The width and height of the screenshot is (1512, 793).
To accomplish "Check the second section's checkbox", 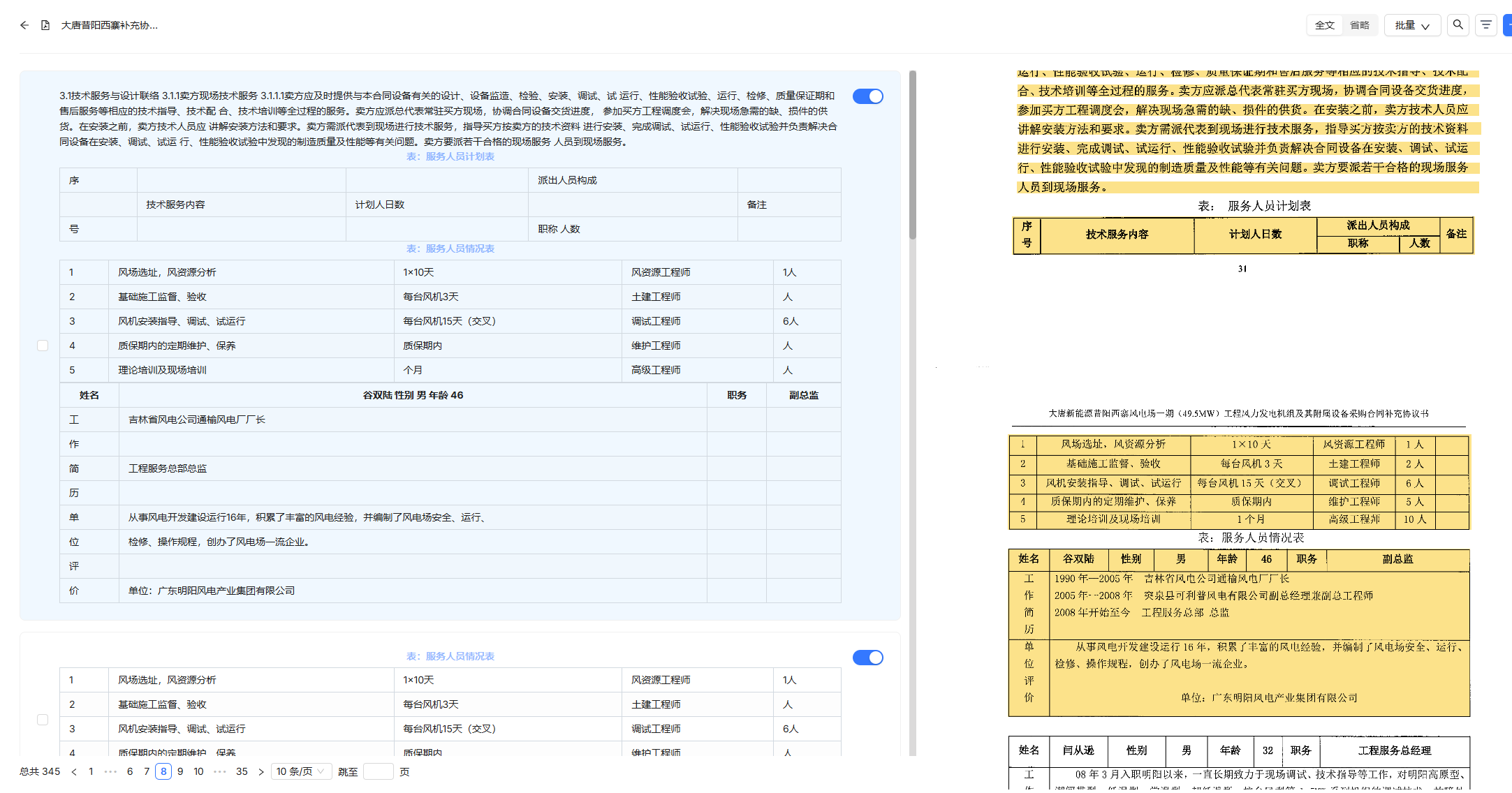I will click(43, 720).
